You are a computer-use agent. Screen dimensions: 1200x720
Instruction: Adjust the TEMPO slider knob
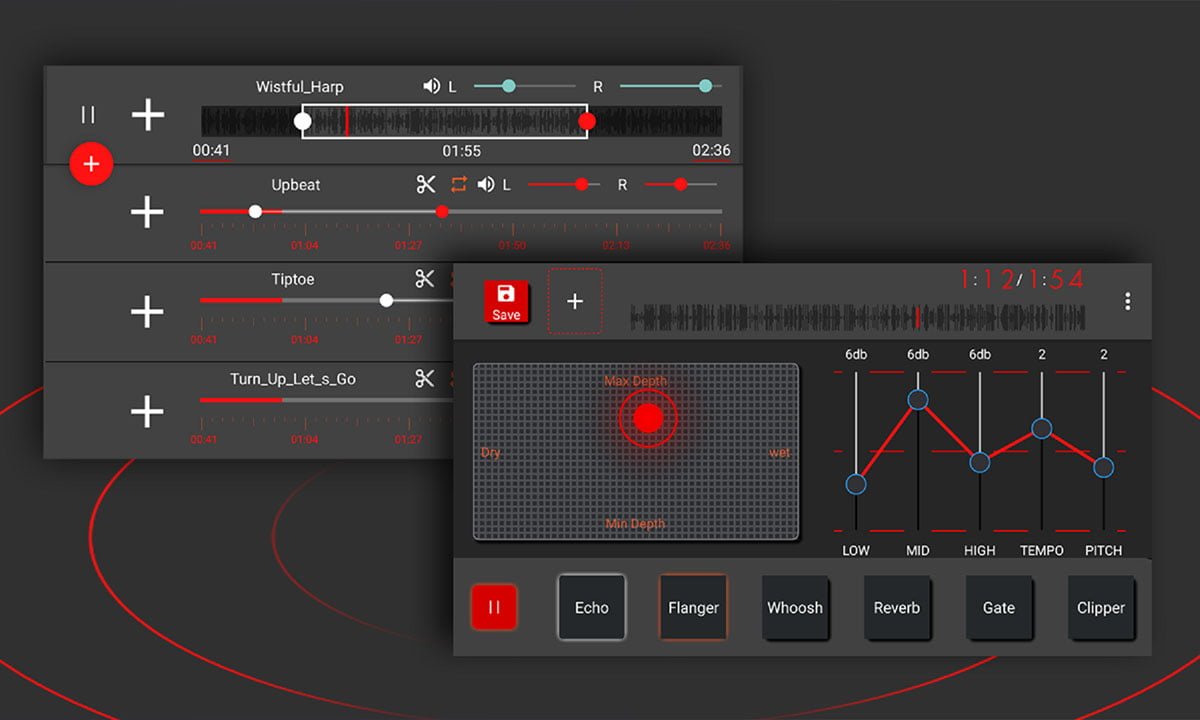pyautogui.click(x=1042, y=428)
